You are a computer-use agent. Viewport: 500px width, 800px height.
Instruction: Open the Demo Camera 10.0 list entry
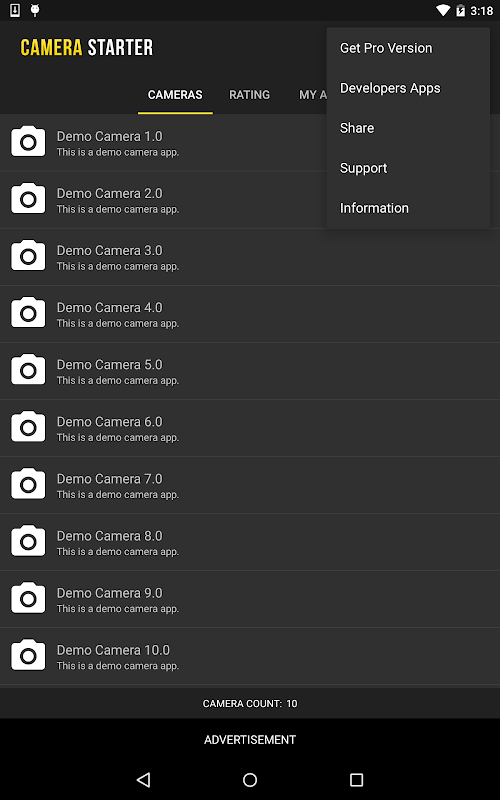(250, 656)
